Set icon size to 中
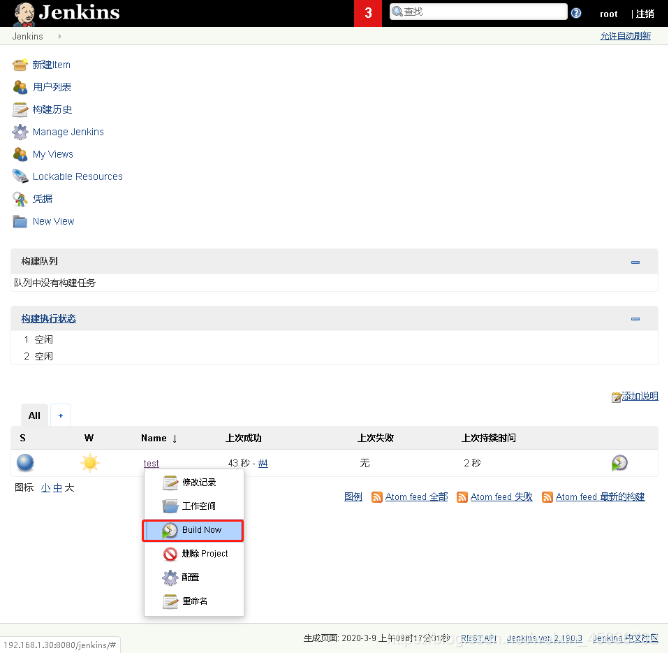The height and width of the screenshot is (657, 668). pyautogui.click(x=58, y=488)
